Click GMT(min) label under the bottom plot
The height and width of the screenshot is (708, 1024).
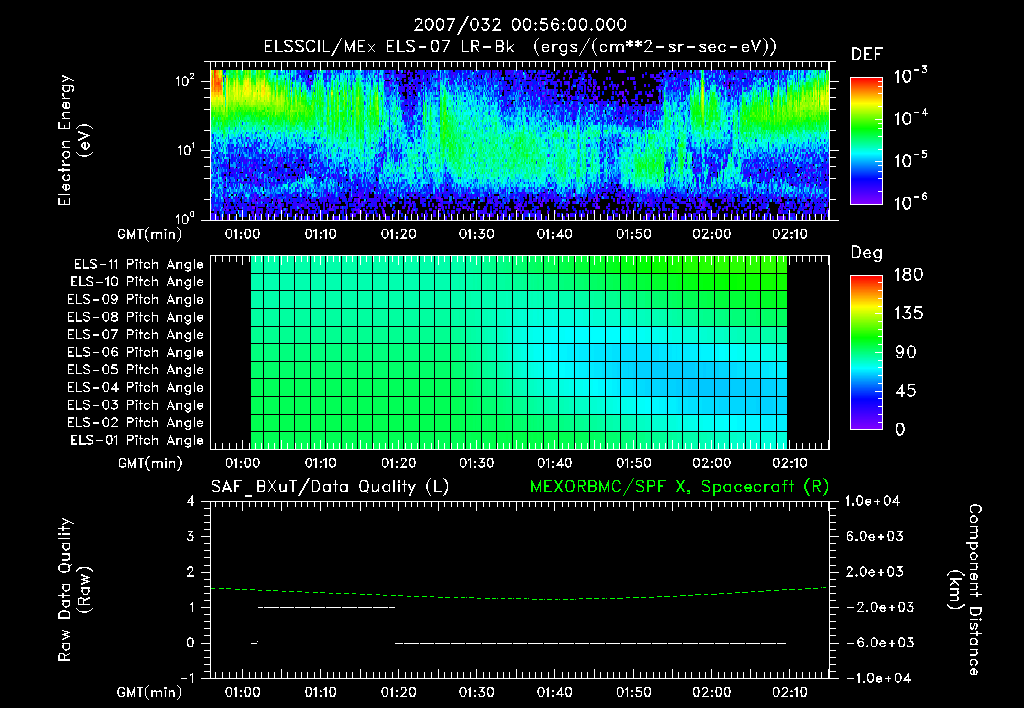150,692
